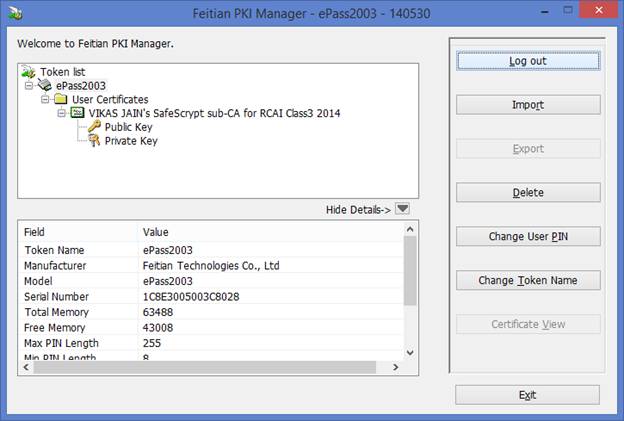Select the Total Memory field row
This screenshot has width=624, height=421.
tap(211, 312)
